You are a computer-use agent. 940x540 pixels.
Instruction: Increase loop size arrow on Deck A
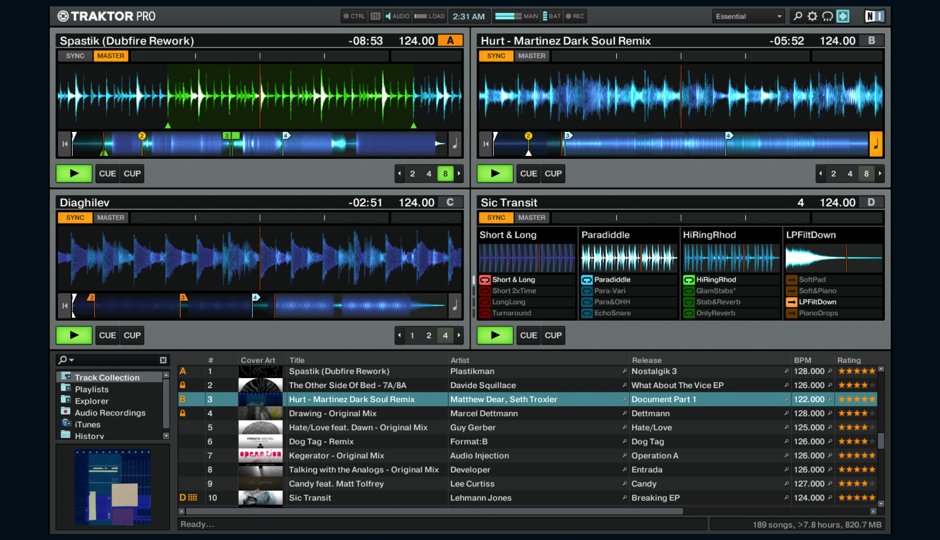pyautogui.click(x=460, y=174)
